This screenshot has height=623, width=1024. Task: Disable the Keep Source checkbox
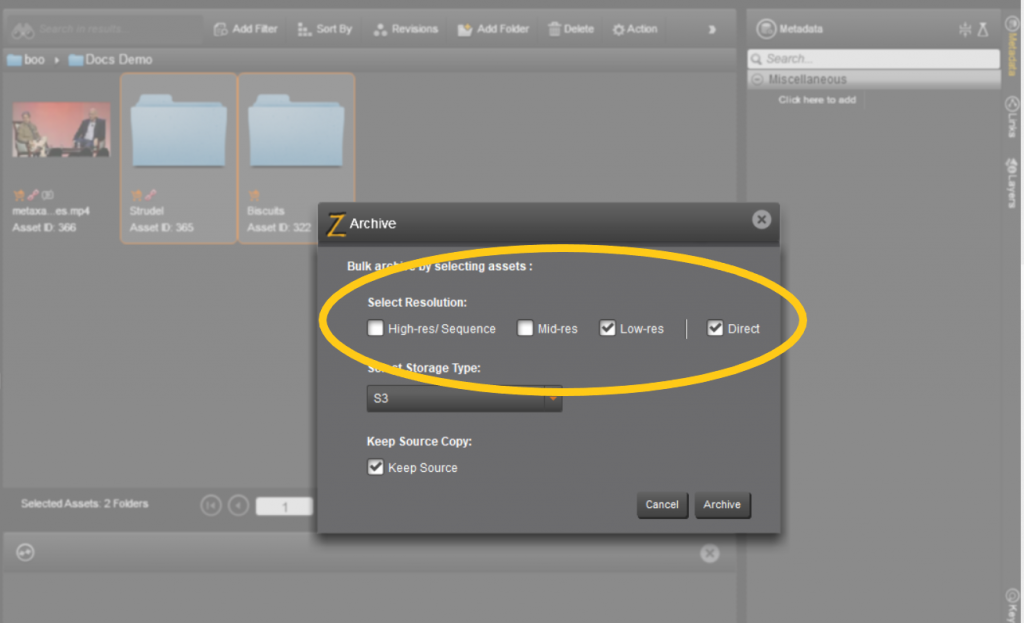[x=376, y=467]
